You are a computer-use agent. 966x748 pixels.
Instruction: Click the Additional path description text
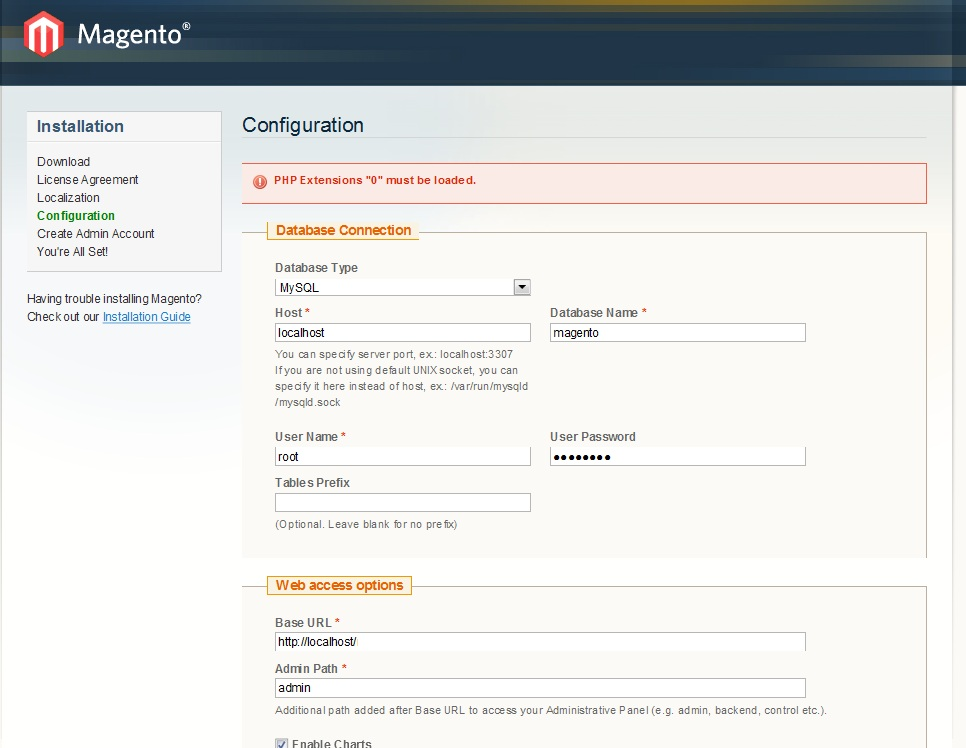pyautogui.click(x=551, y=710)
